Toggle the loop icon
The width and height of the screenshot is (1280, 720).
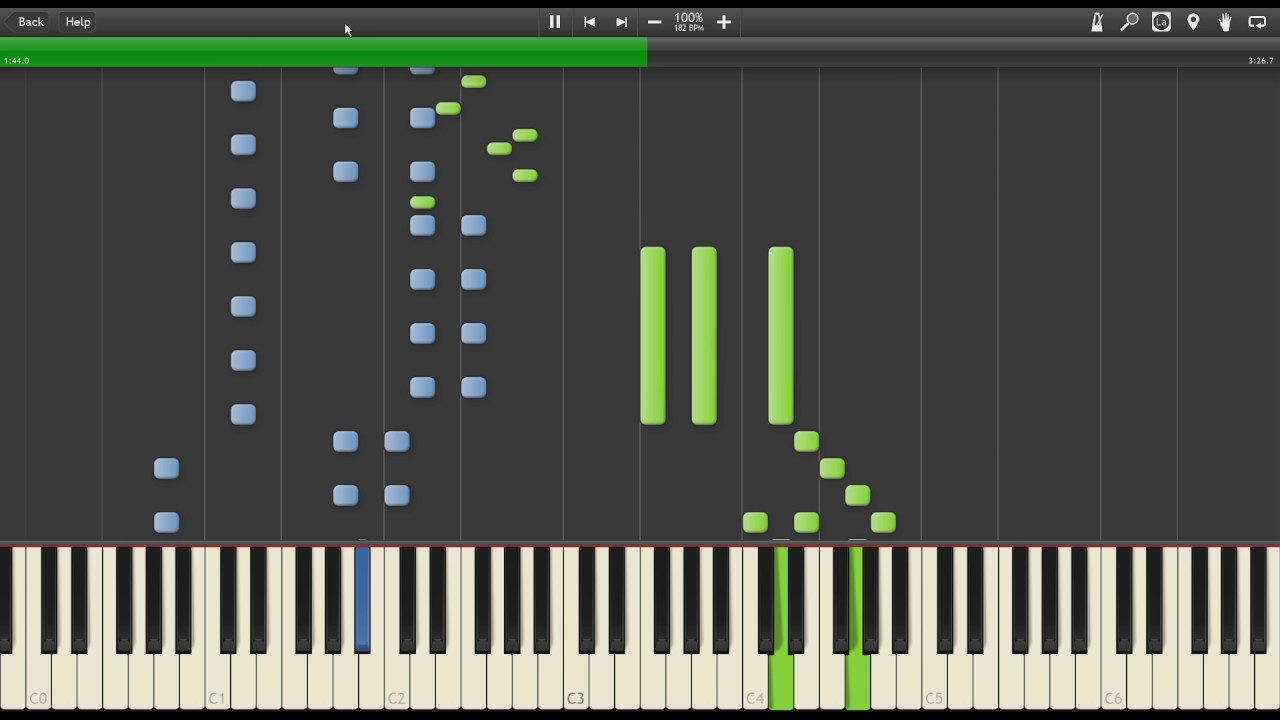pyautogui.click(x=1257, y=22)
